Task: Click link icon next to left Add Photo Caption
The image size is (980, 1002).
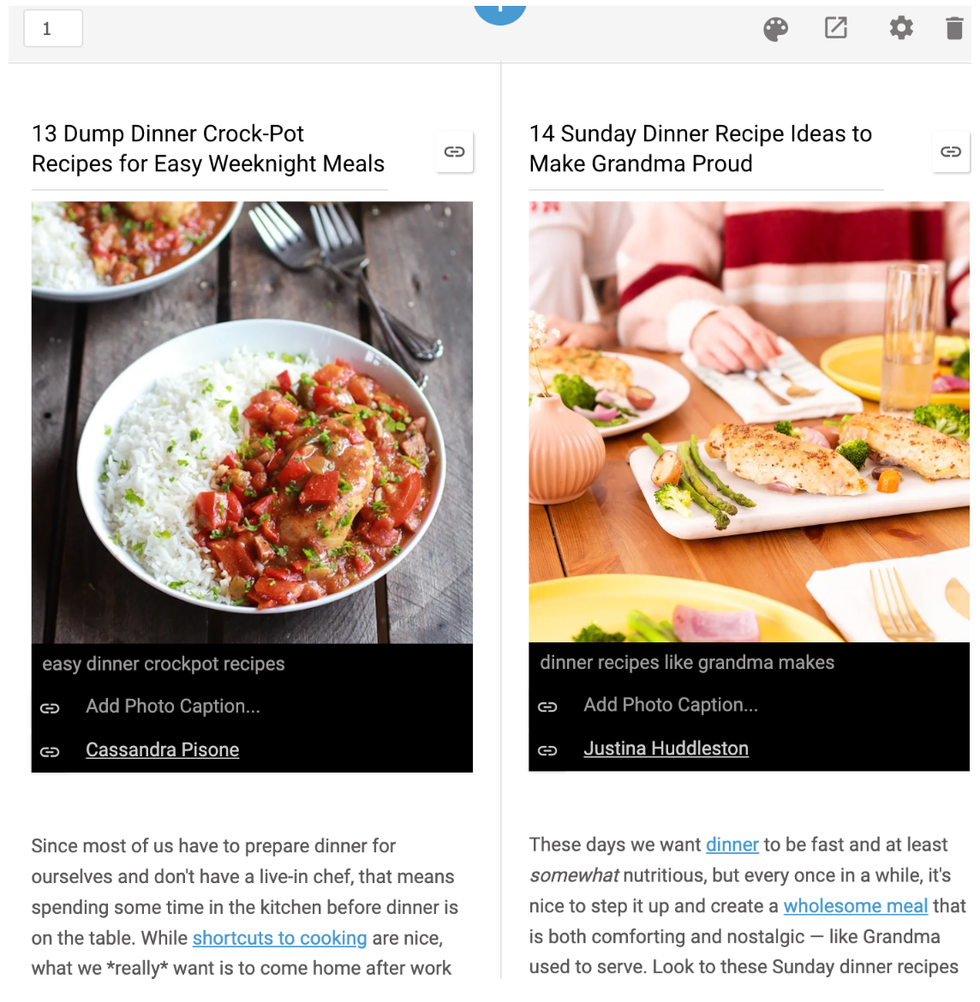Action: coord(50,708)
